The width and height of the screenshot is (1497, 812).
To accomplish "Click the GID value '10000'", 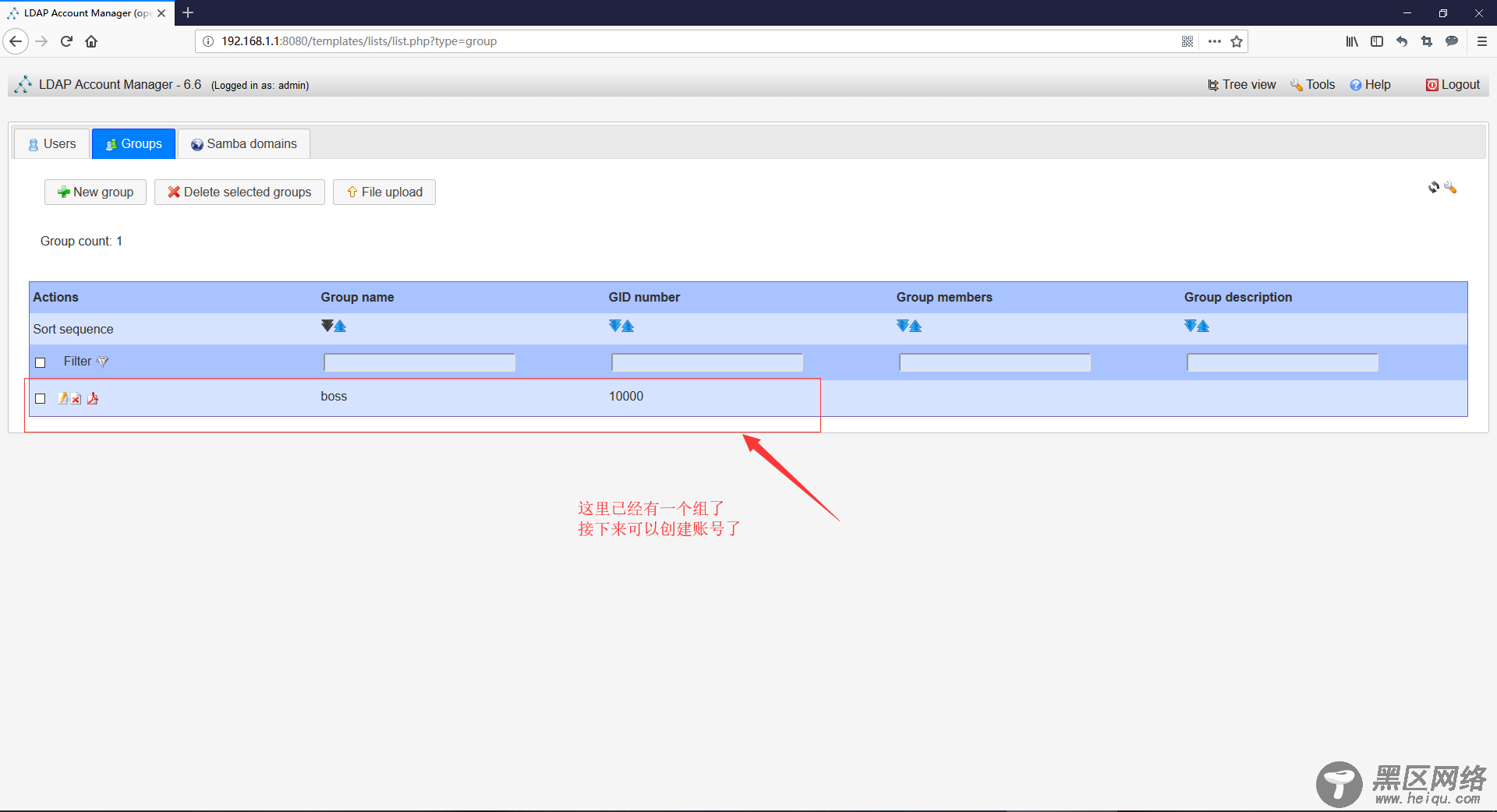I will pyautogui.click(x=626, y=397).
